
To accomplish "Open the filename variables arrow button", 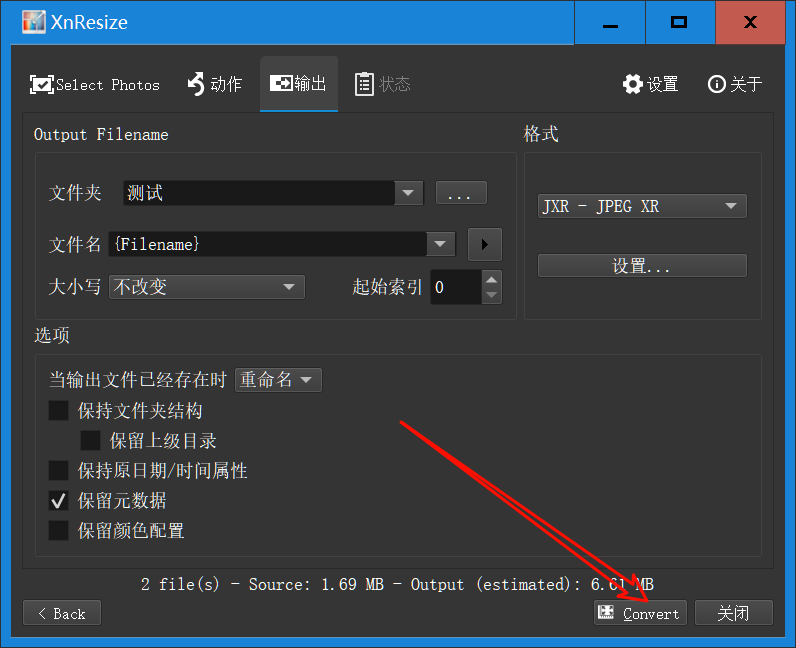I will click(485, 244).
